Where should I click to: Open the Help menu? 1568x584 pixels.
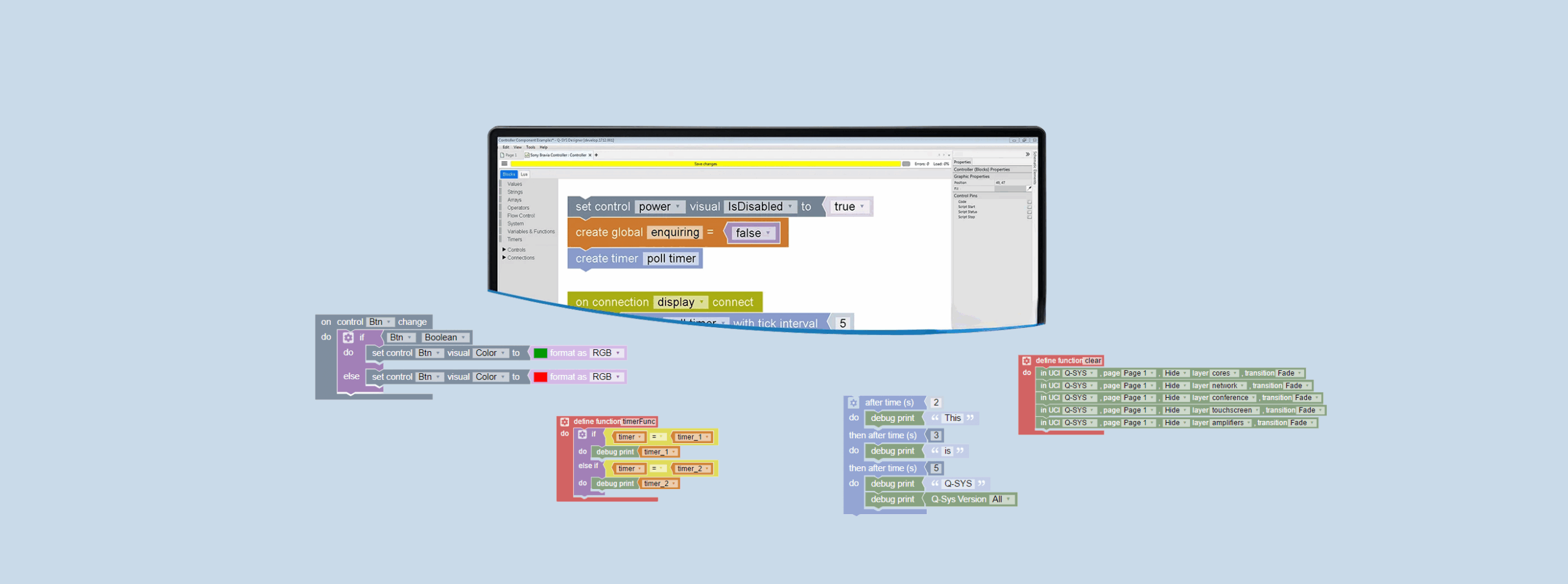543,147
